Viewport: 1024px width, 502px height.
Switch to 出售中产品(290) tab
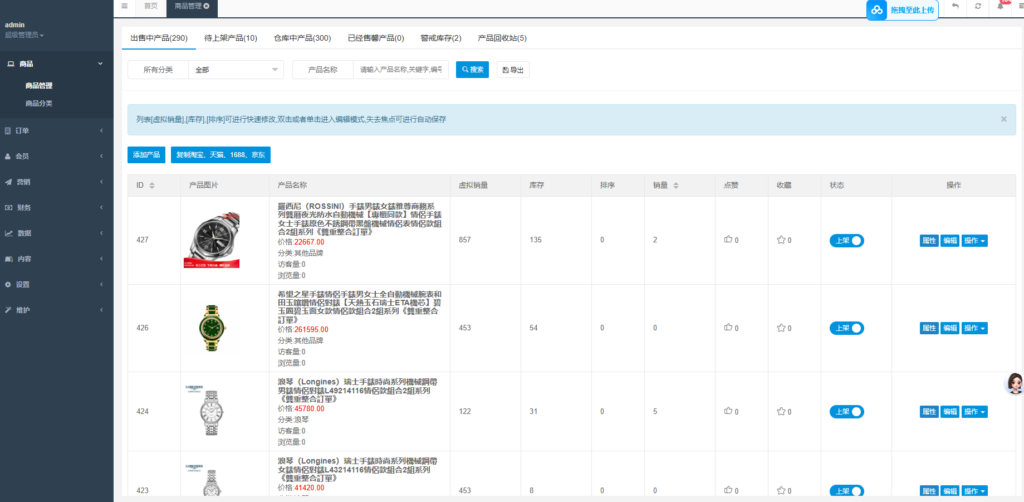(159, 38)
